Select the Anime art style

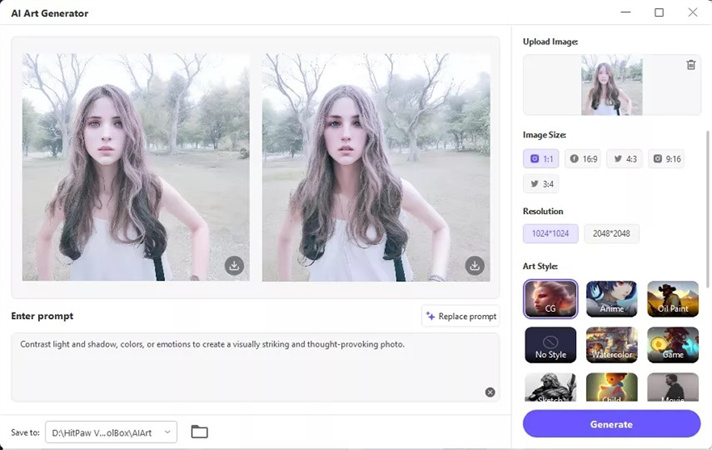[612, 299]
